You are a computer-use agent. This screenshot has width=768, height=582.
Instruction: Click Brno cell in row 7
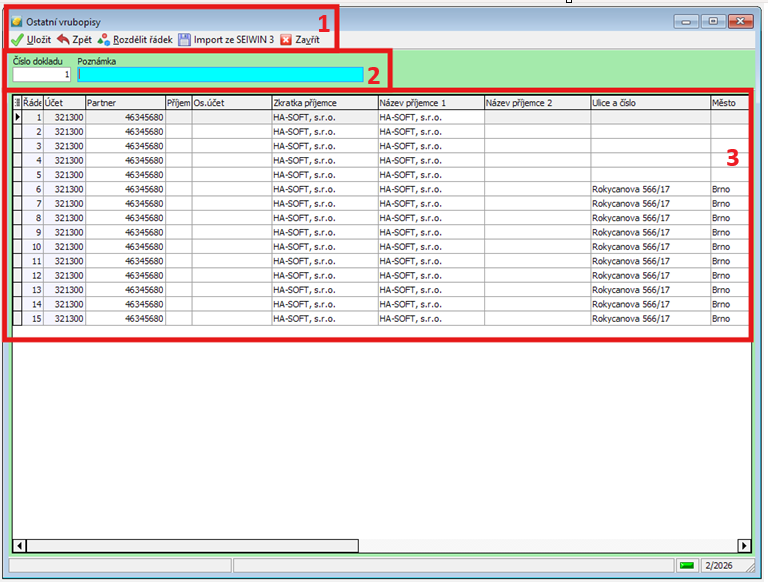point(730,203)
